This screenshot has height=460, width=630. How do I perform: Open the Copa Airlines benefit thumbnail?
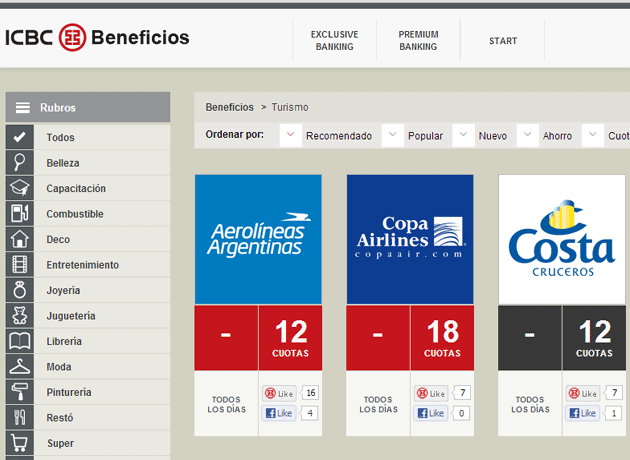[x=410, y=239]
